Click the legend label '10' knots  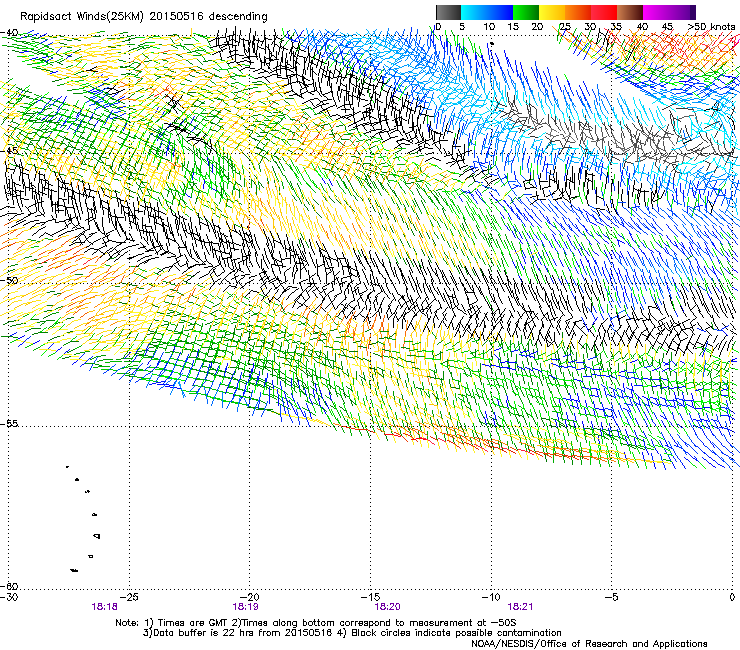pos(489,26)
